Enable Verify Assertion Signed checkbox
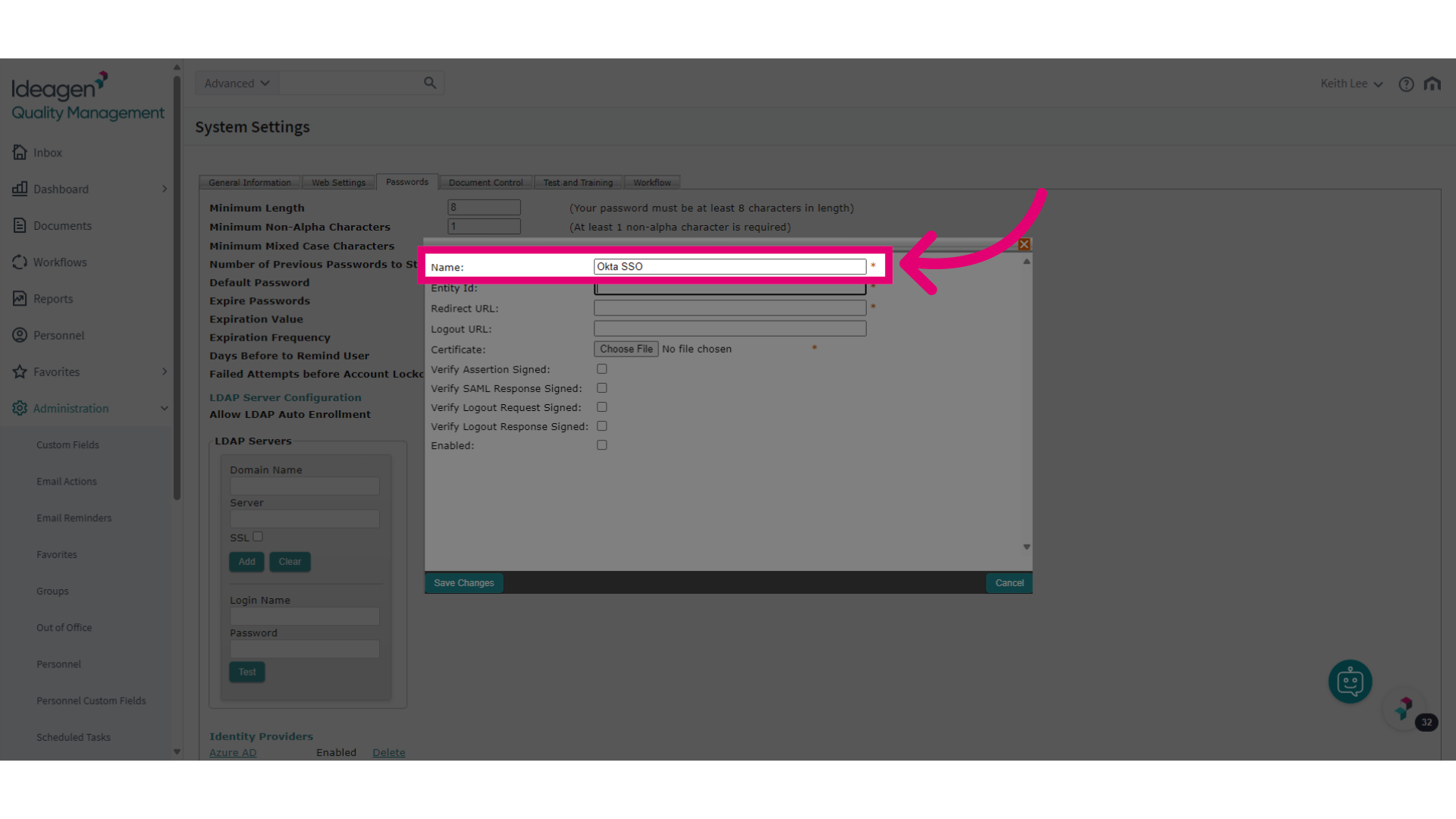The height and width of the screenshot is (819, 1456). tap(602, 369)
